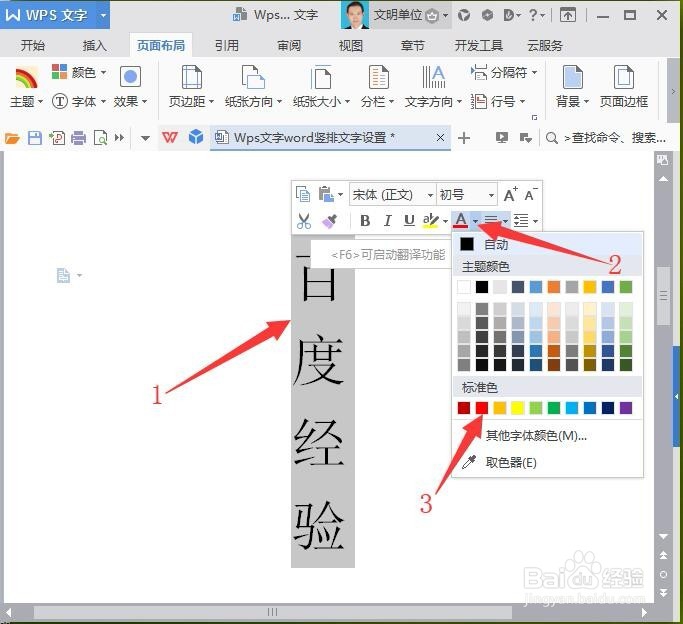Switch to the 审阅 tab

[289, 45]
